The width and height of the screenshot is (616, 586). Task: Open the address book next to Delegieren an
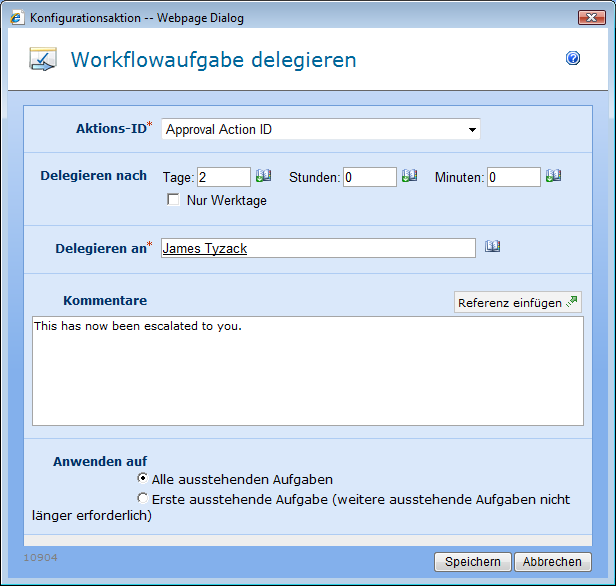pyautogui.click(x=492, y=247)
